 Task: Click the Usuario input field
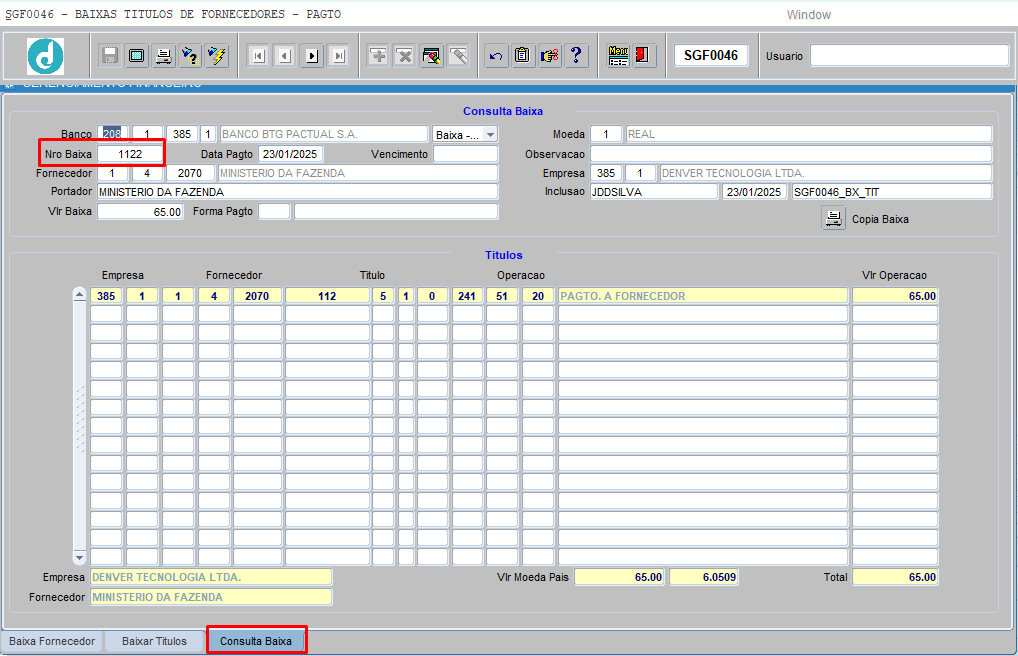point(909,56)
